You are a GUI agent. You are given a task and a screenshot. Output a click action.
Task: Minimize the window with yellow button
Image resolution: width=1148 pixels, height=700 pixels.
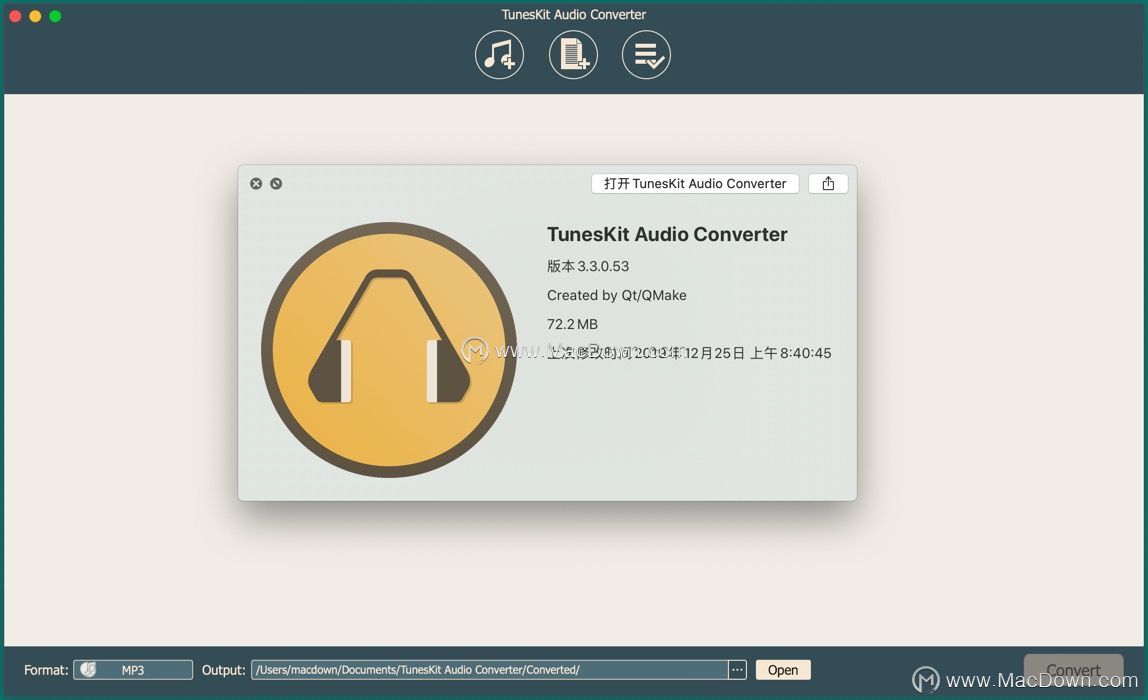[35, 16]
